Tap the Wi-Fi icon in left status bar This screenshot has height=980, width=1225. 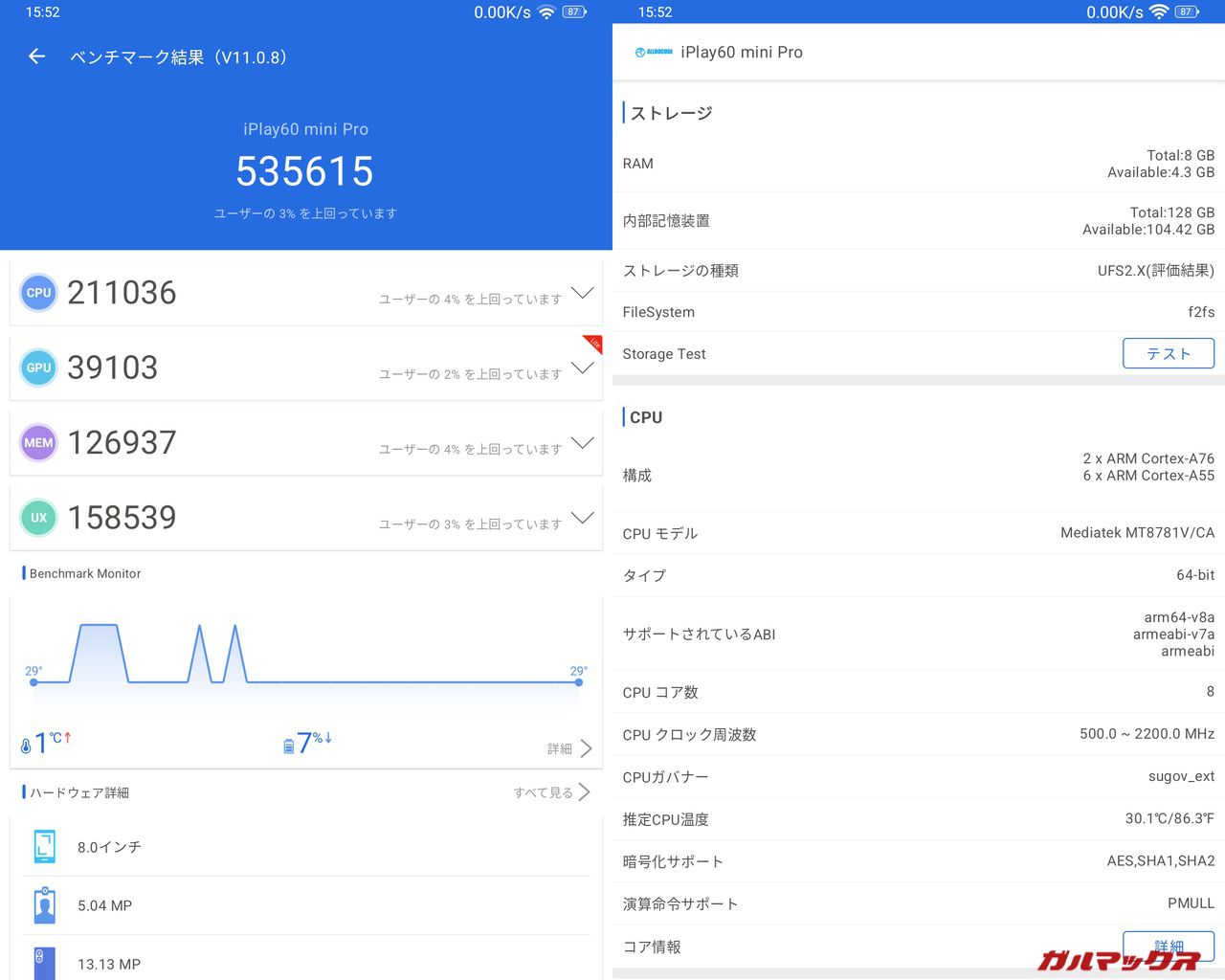[x=546, y=12]
